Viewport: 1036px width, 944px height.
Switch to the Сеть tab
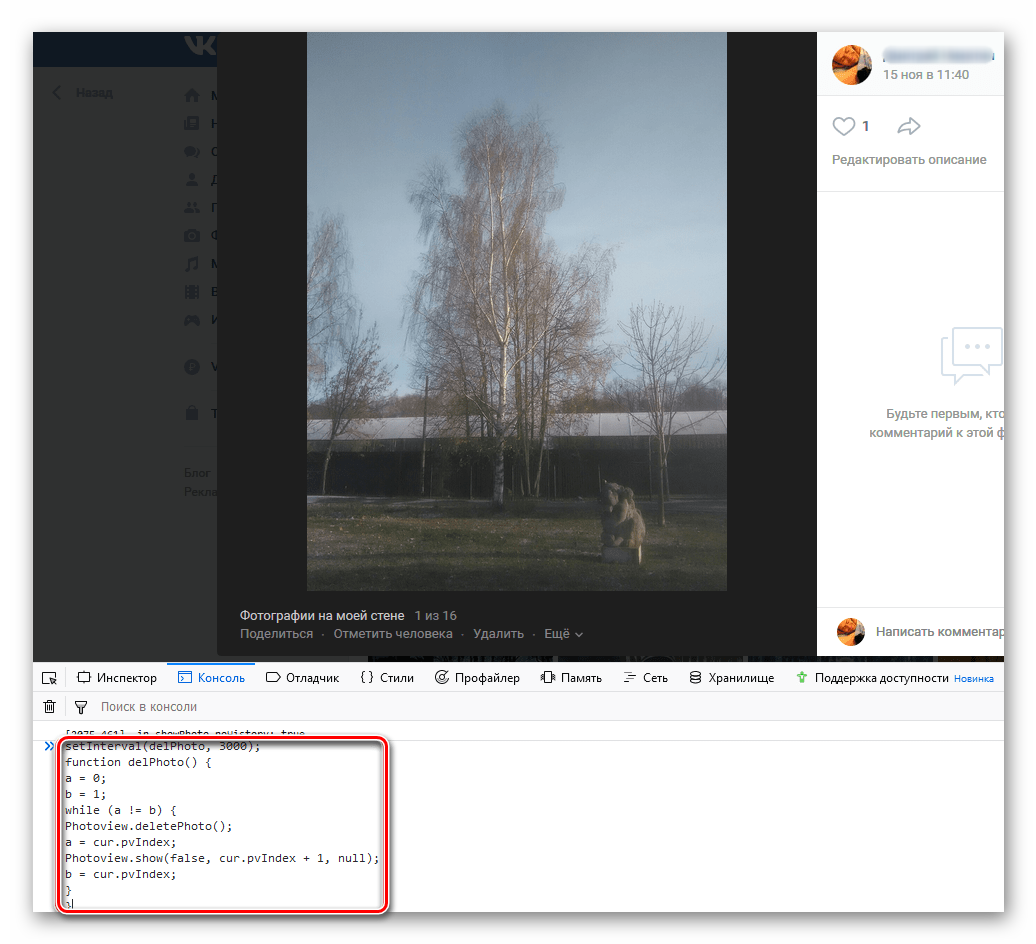pyautogui.click(x=645, y=678)
